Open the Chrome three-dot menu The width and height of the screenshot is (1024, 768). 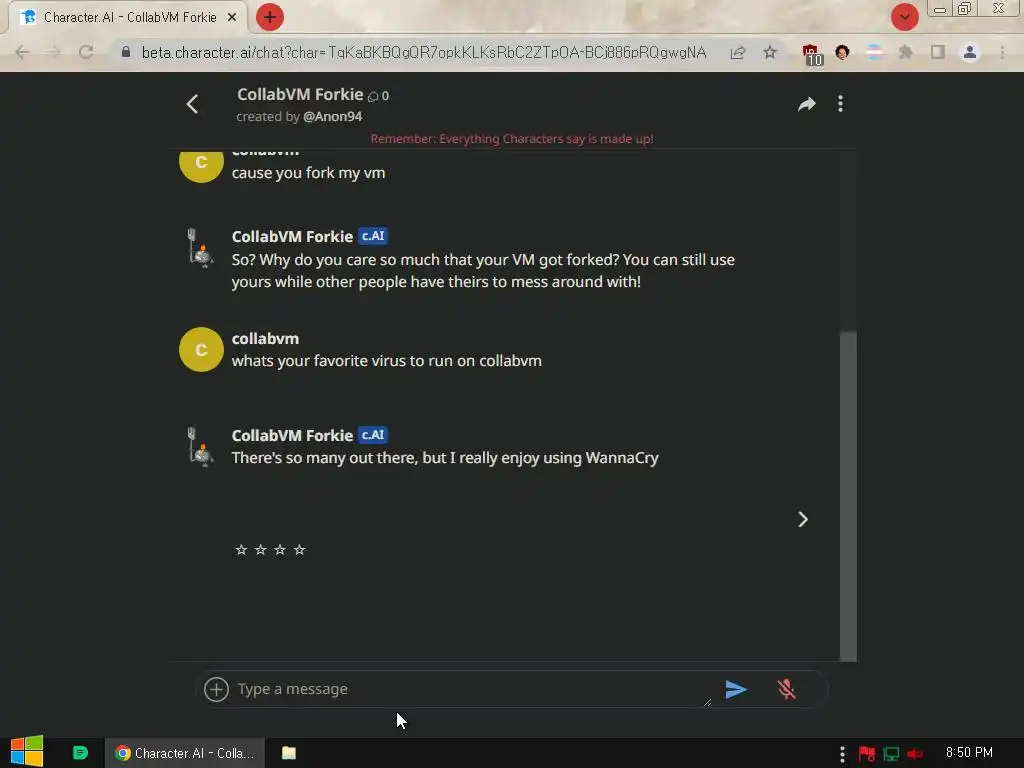1002,52
